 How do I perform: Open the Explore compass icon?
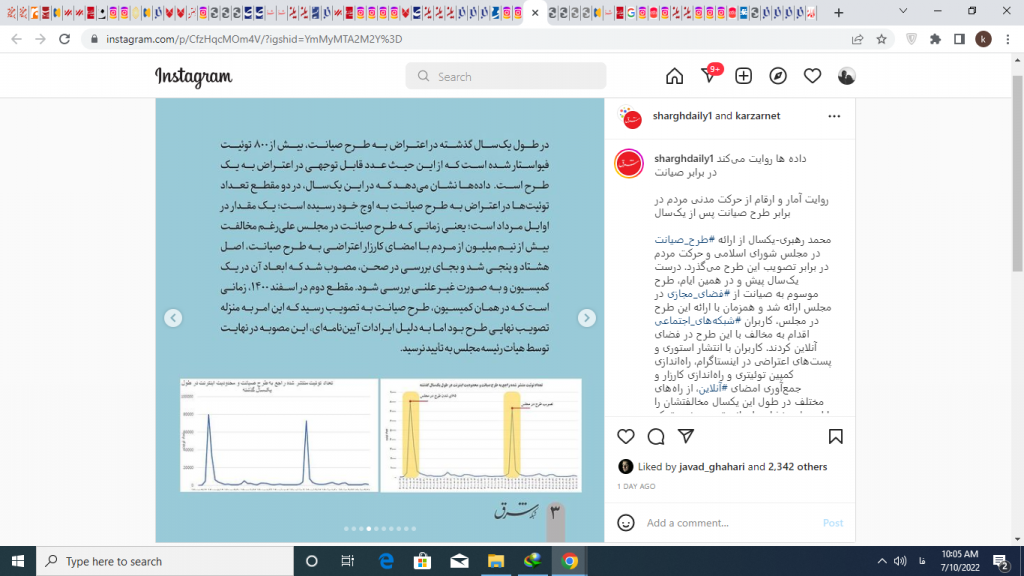[x=778, y=77]
